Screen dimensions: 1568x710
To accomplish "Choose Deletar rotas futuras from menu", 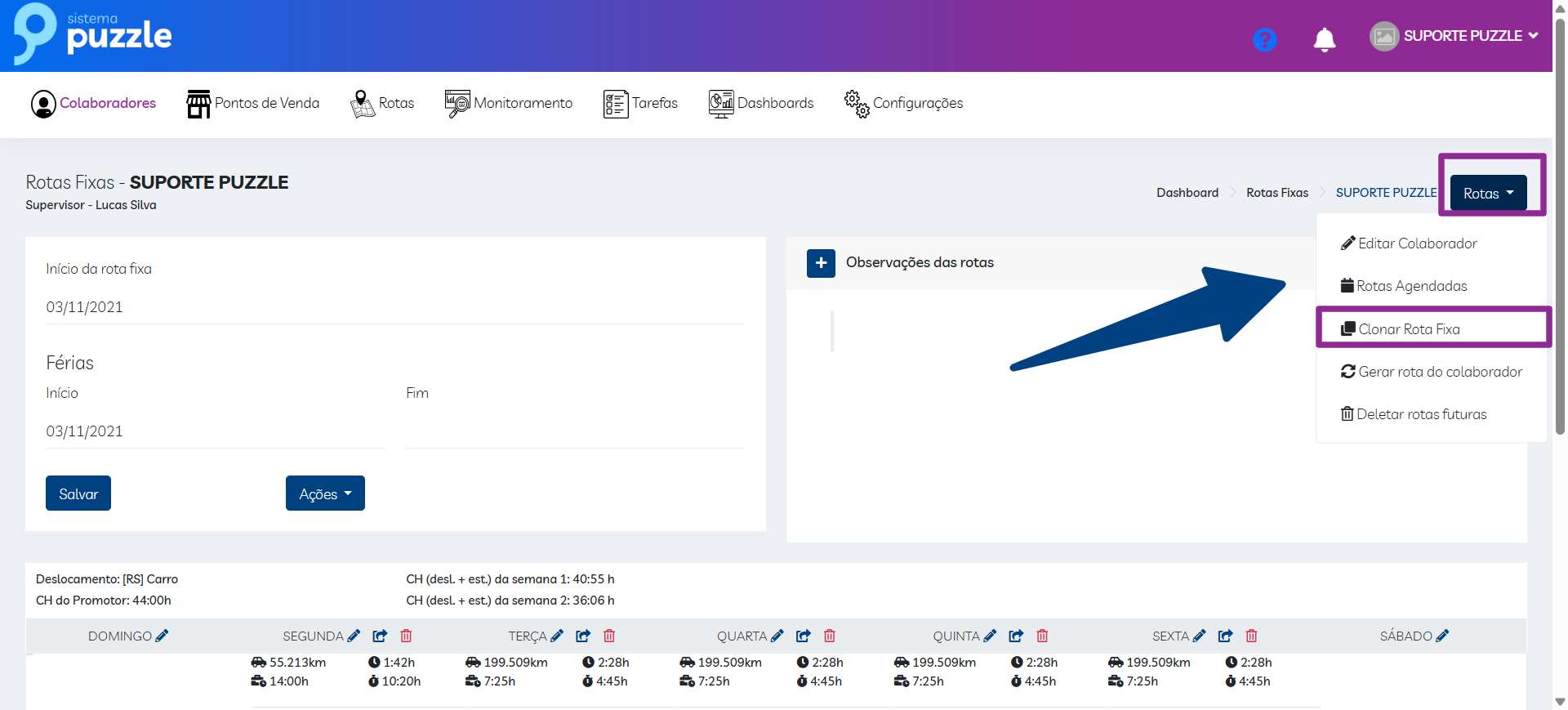I will (x=1421, y=414).
